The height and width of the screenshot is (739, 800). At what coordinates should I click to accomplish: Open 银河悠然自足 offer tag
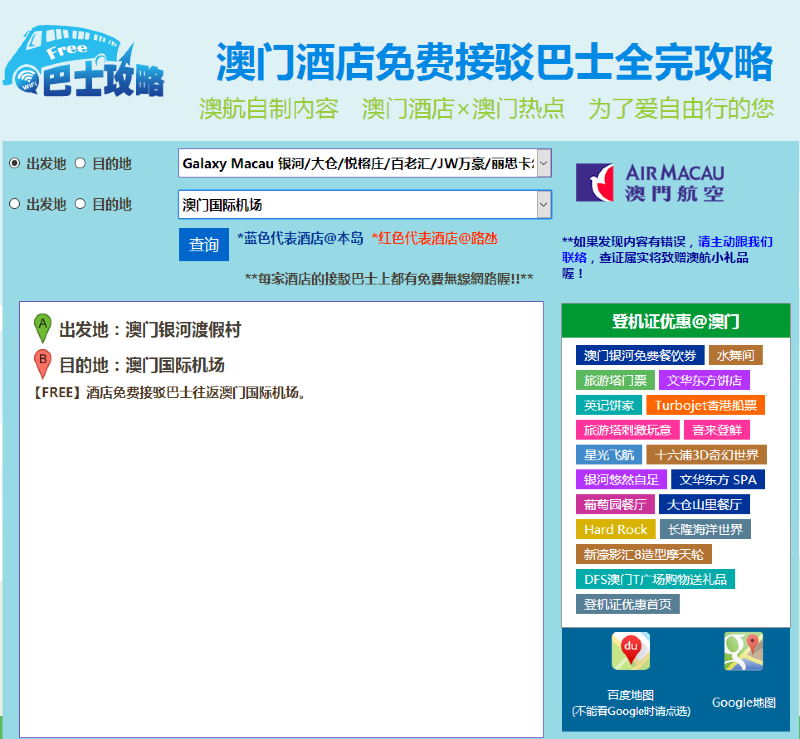pos(621,480)
